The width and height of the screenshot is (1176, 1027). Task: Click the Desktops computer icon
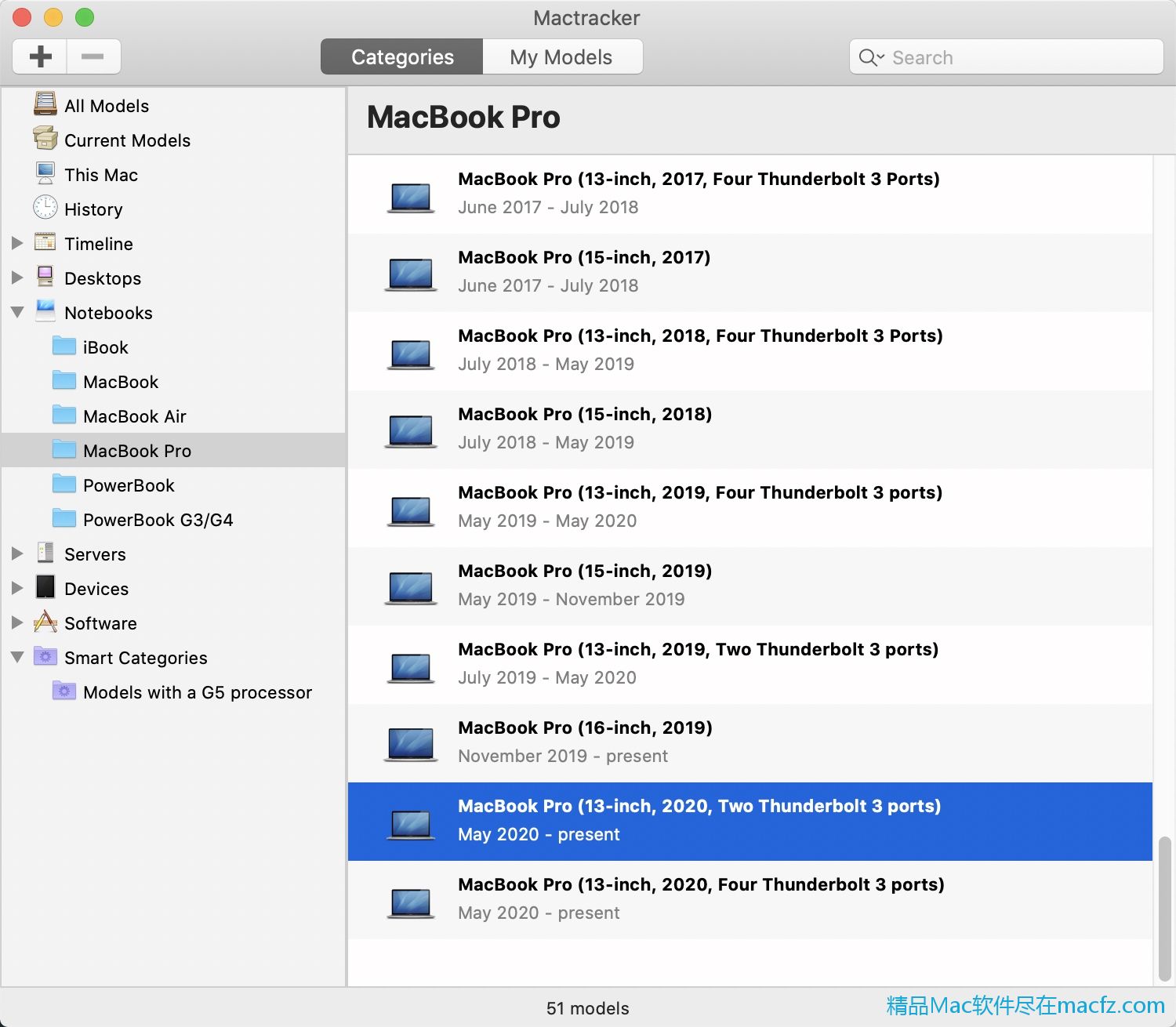(x=45, y=277)
